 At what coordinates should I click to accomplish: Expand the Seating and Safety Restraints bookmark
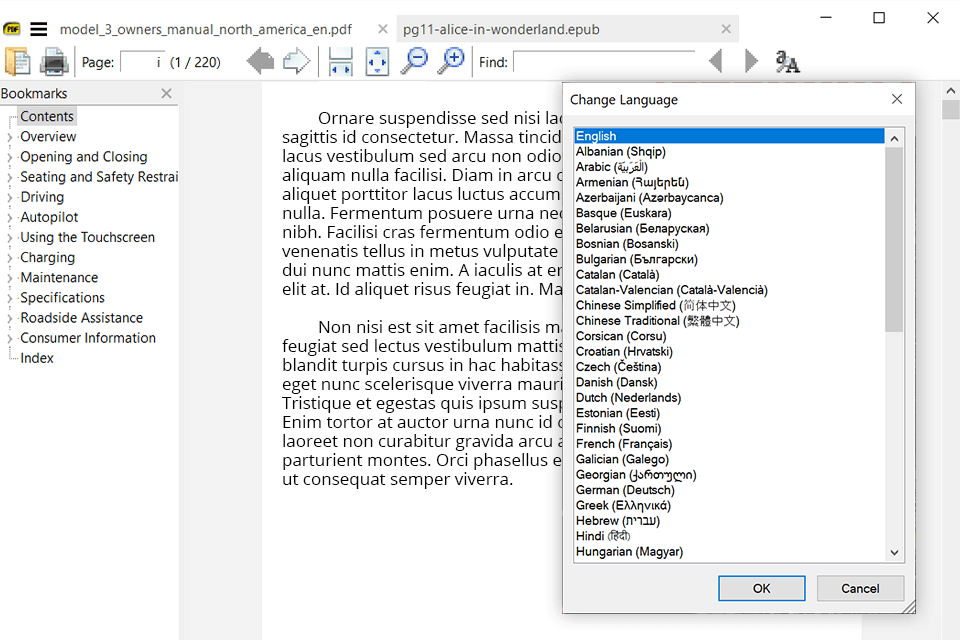(10, 178)
